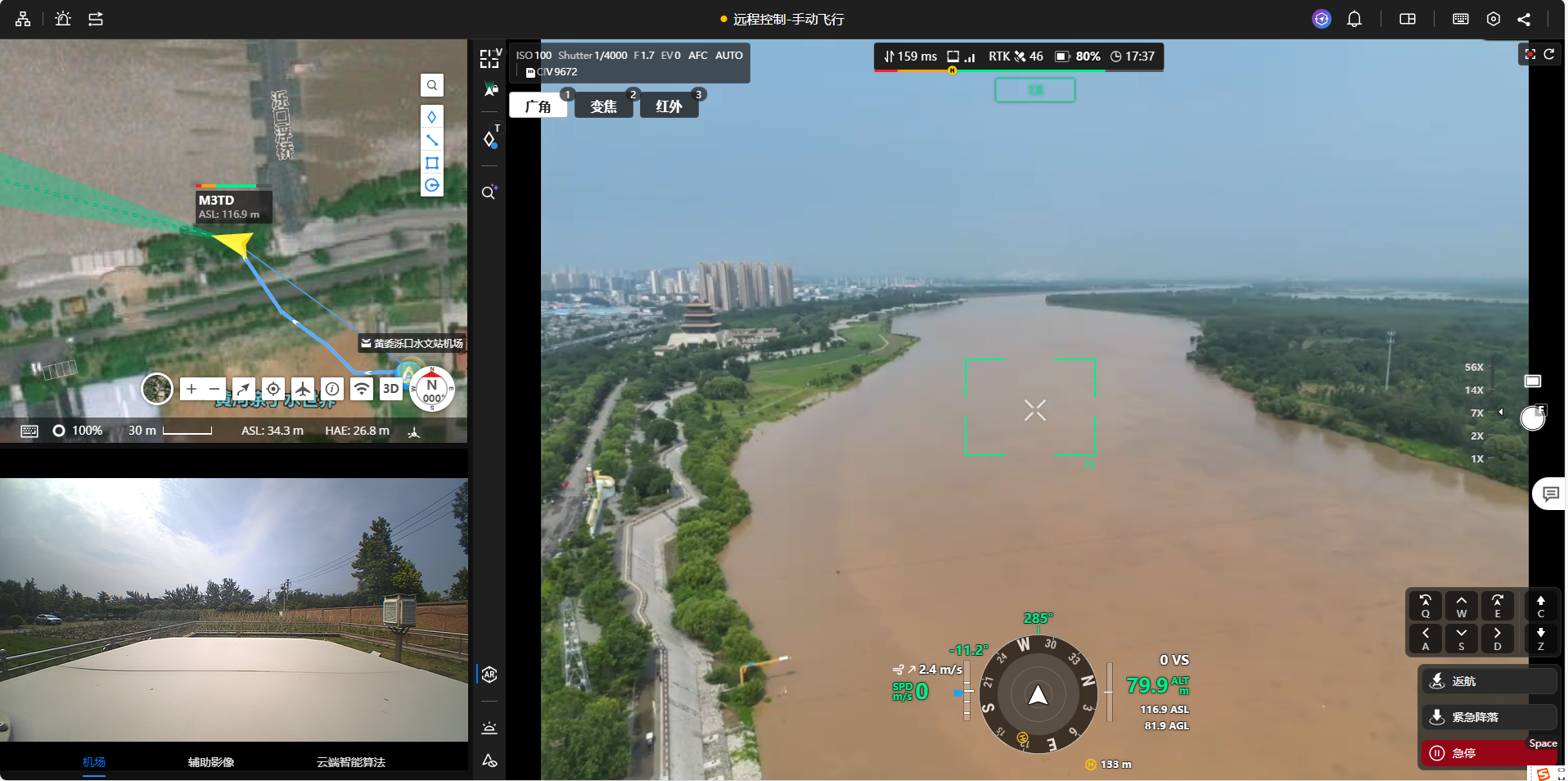
Task: Click the map info icon
Action: point(332,389)
